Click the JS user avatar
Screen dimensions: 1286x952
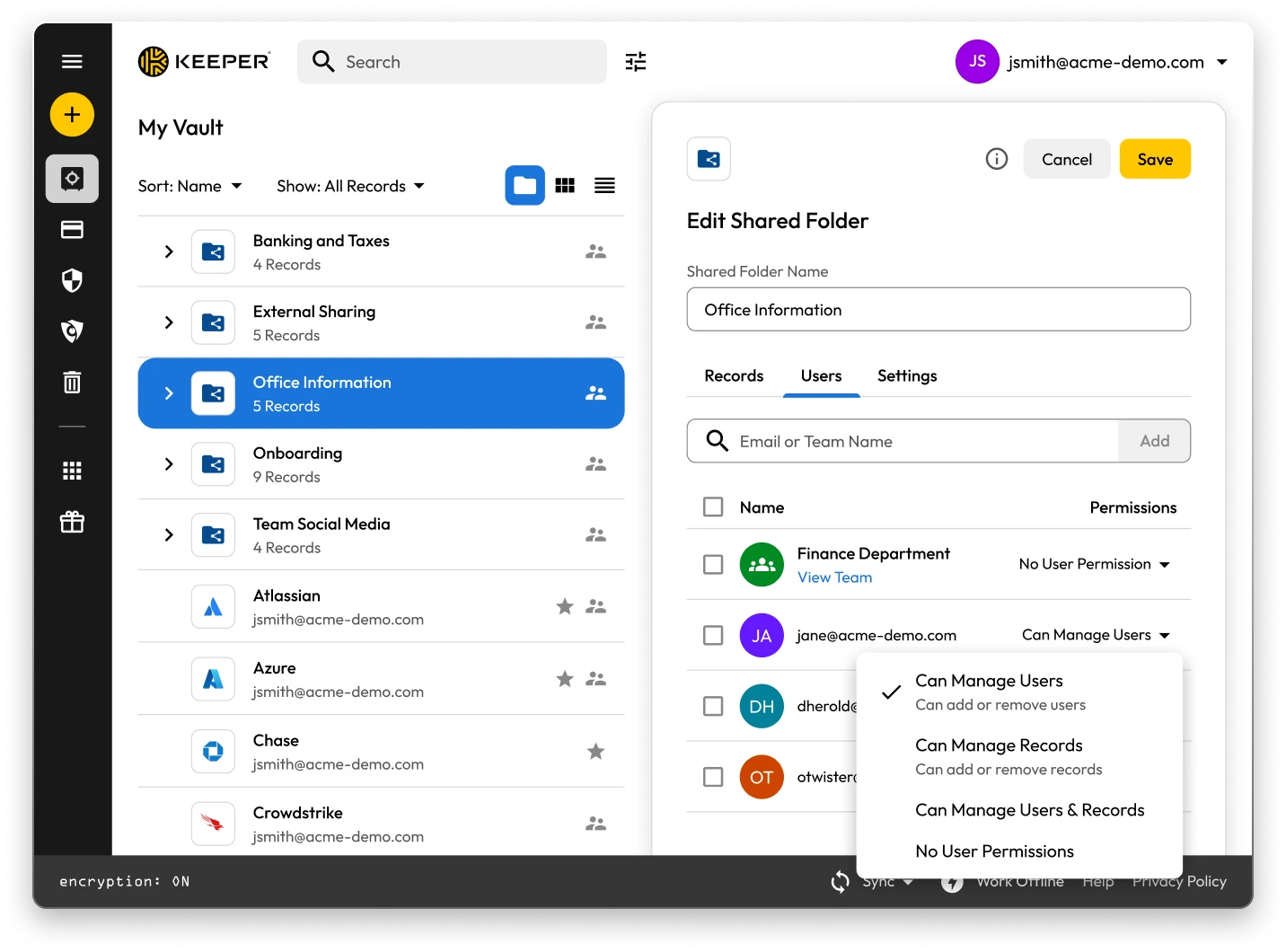(x=977, y=61)
